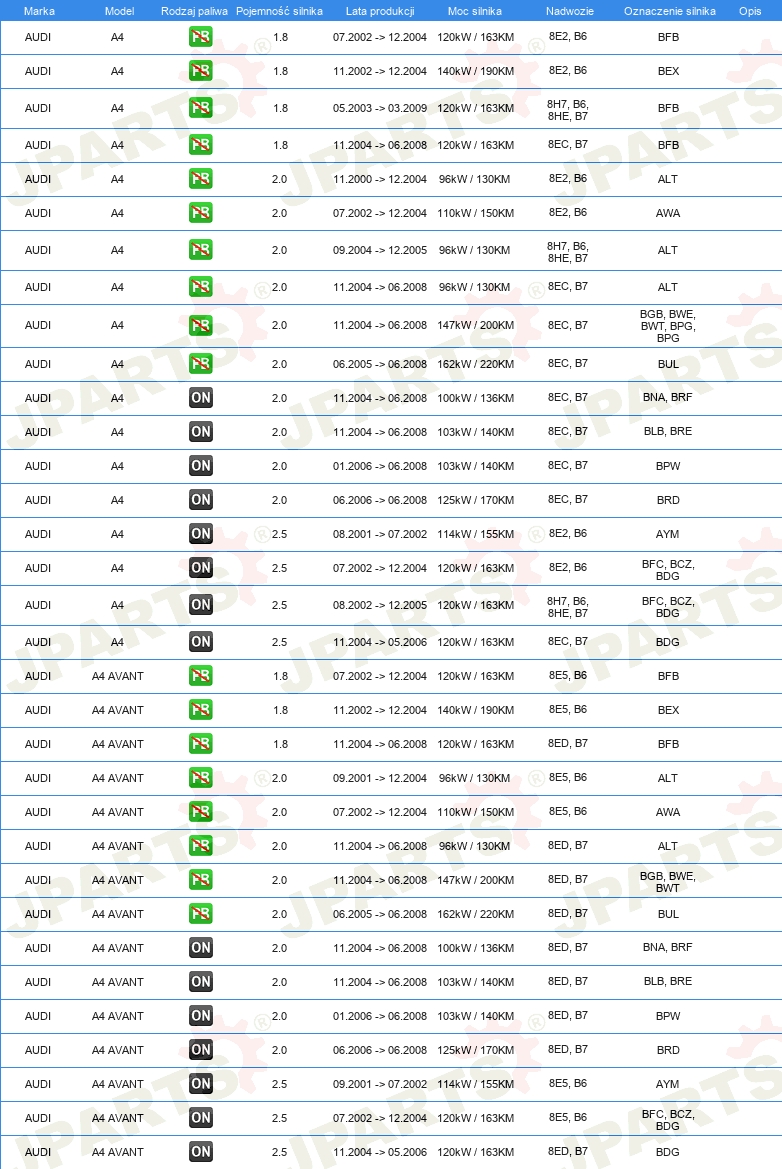
Task: Click the Pojemność silnika column header
Action: point(280,11)
